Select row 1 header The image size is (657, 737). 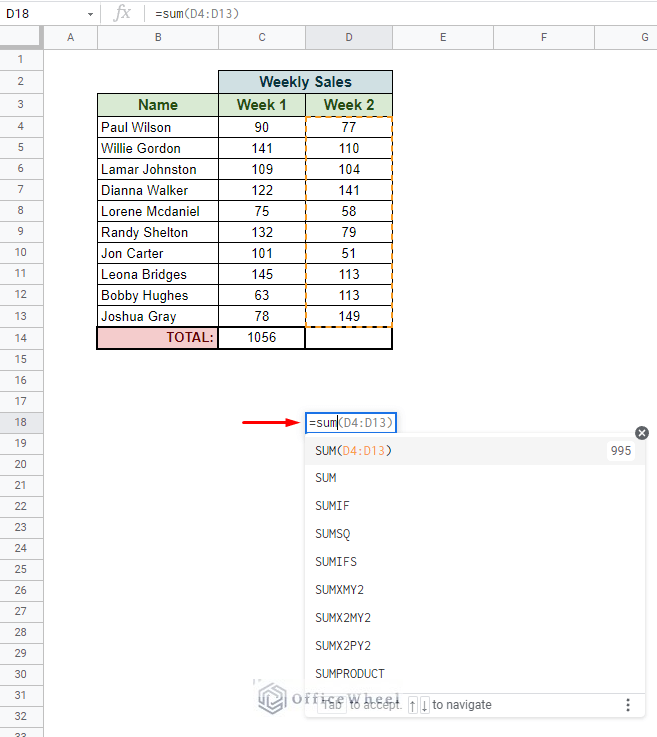(21, 59)
